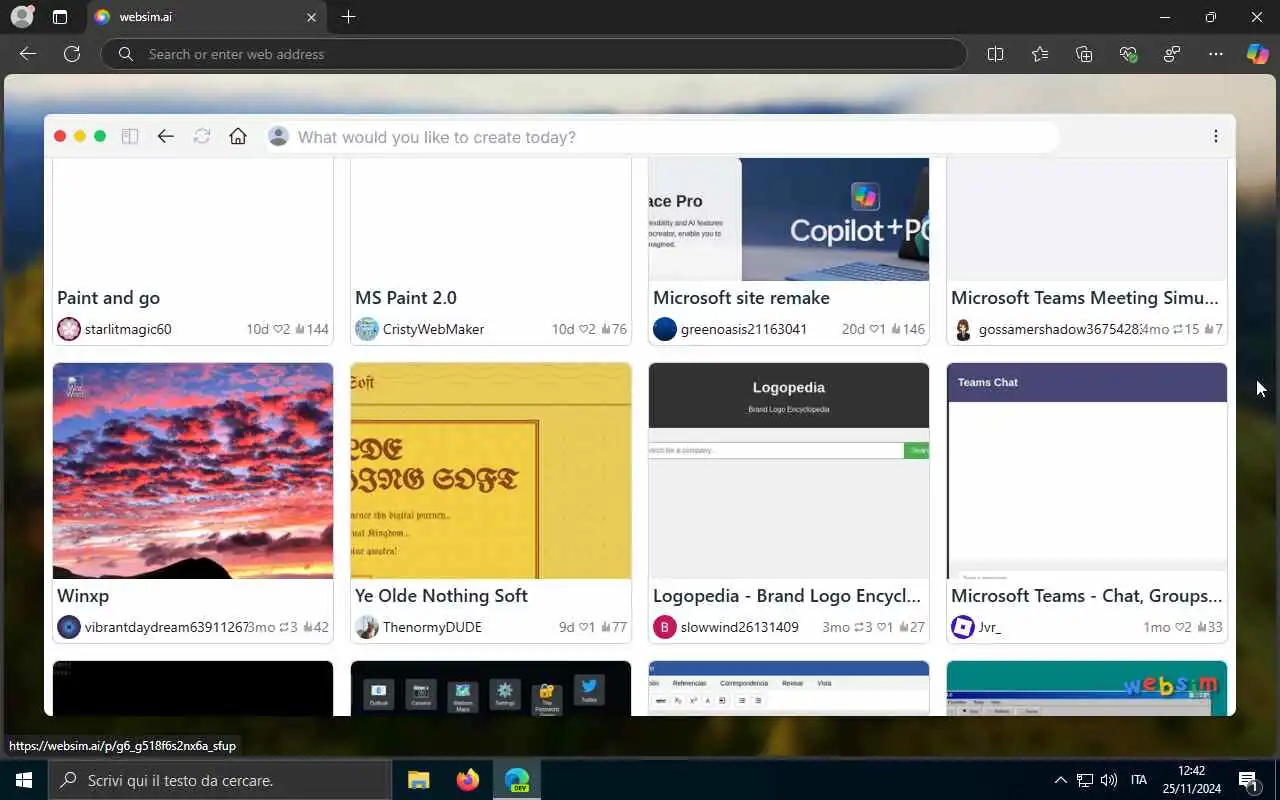1280x800 pixels.
Task: Open gossamershadow user avatar
Action: [x=963, y=329]
